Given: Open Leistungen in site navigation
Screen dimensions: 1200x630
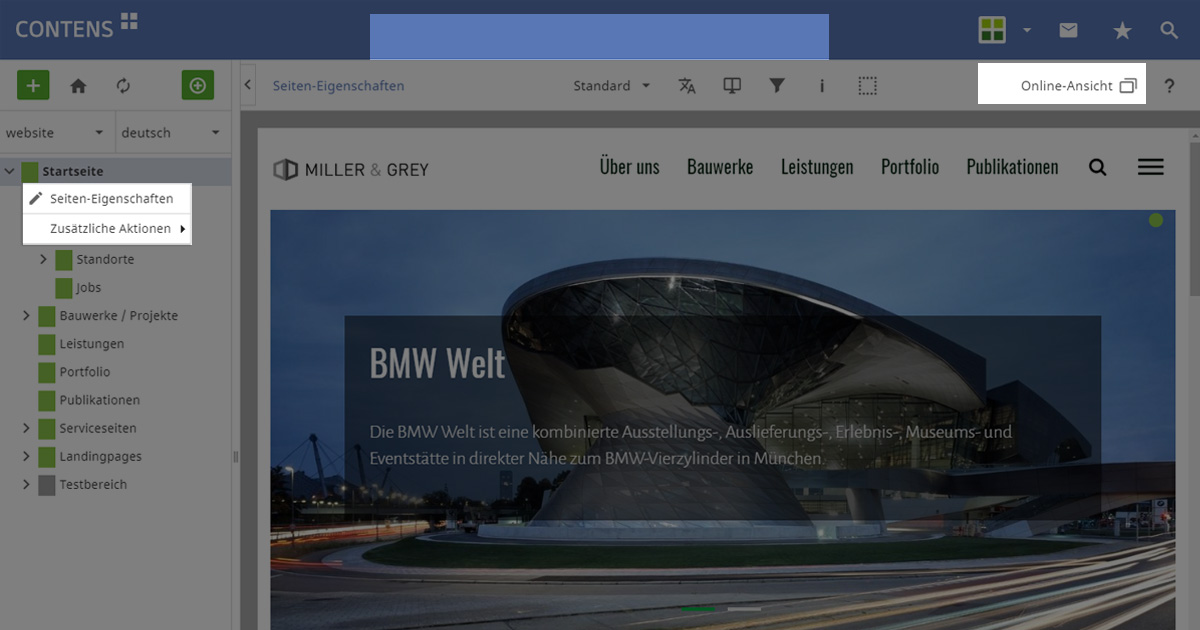Looking at the screenshot, I should click(817, 167).
